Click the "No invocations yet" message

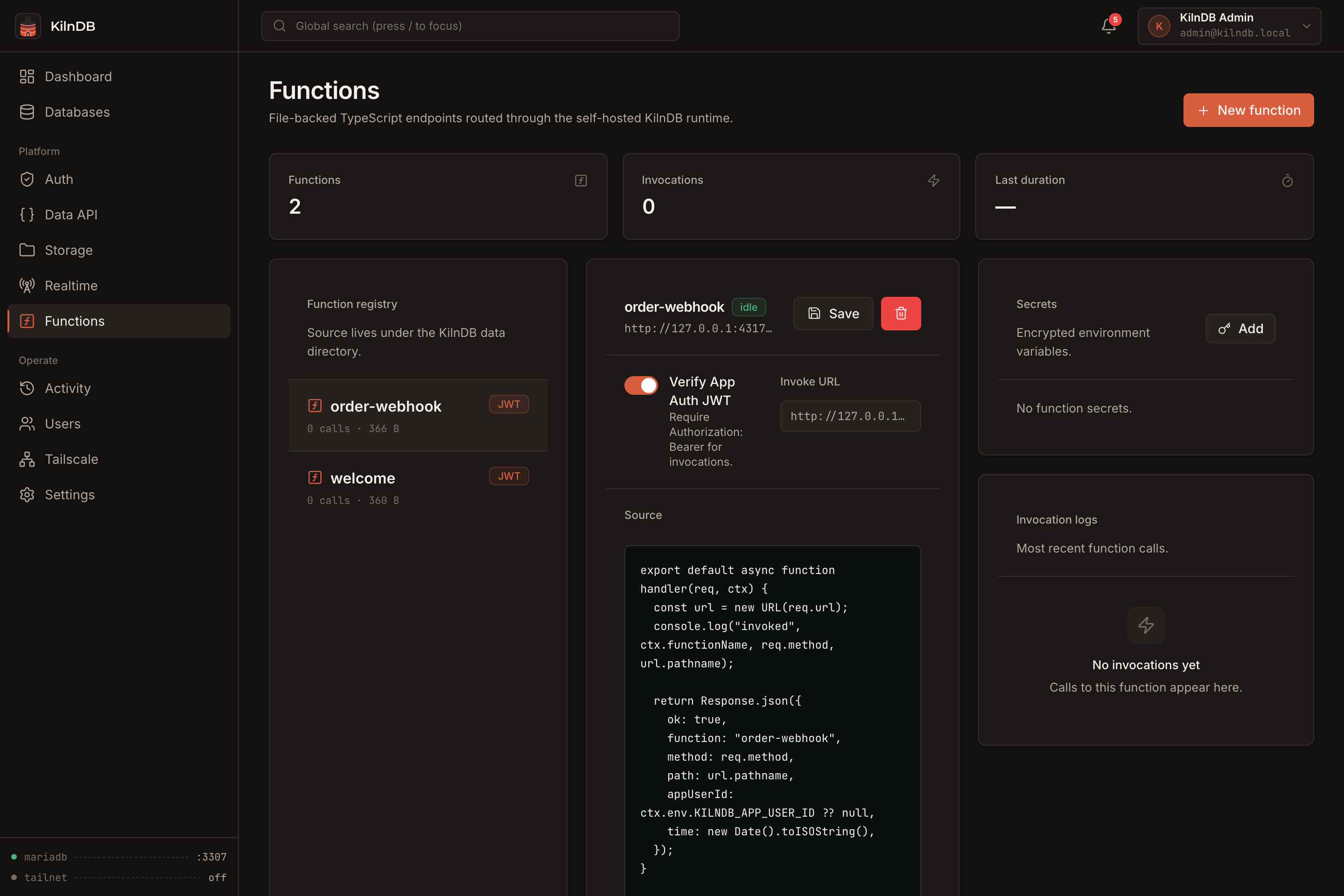coord(1146,665)
